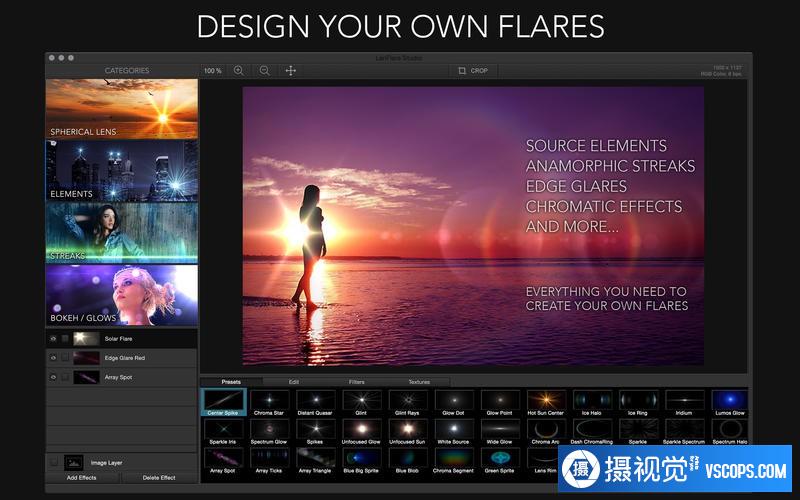Expand the Streaks category
Image resolution: width=800 pixels, height=500 pixels.
(x=121, y=233)
